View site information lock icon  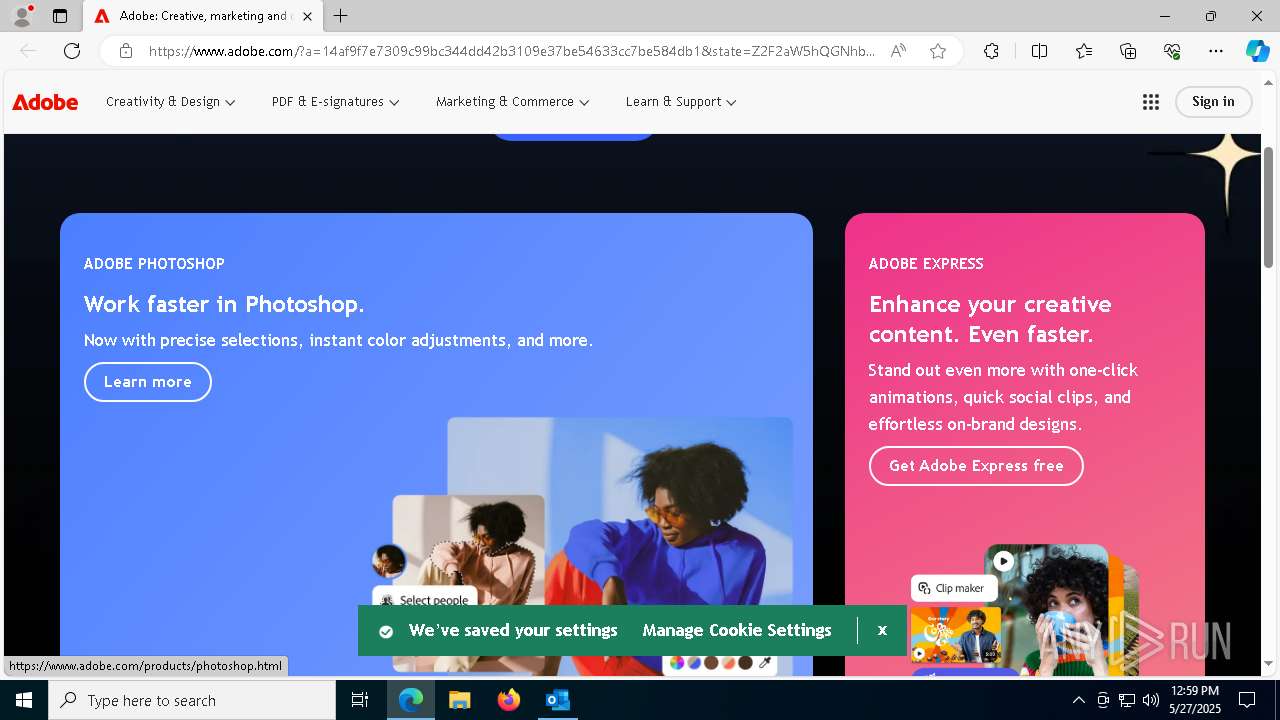(126, 51)
